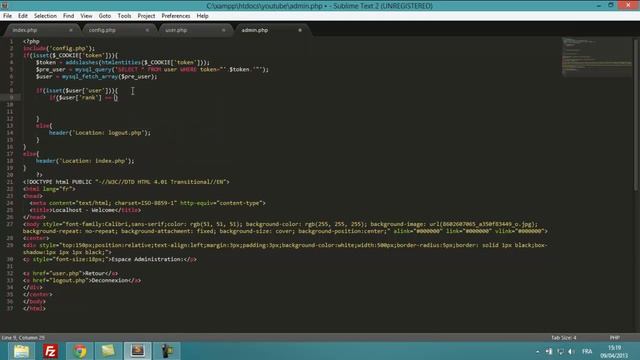
Task: Click the mysql_fetch_array line
Action: pyautogui.click(x=96, y=76)
